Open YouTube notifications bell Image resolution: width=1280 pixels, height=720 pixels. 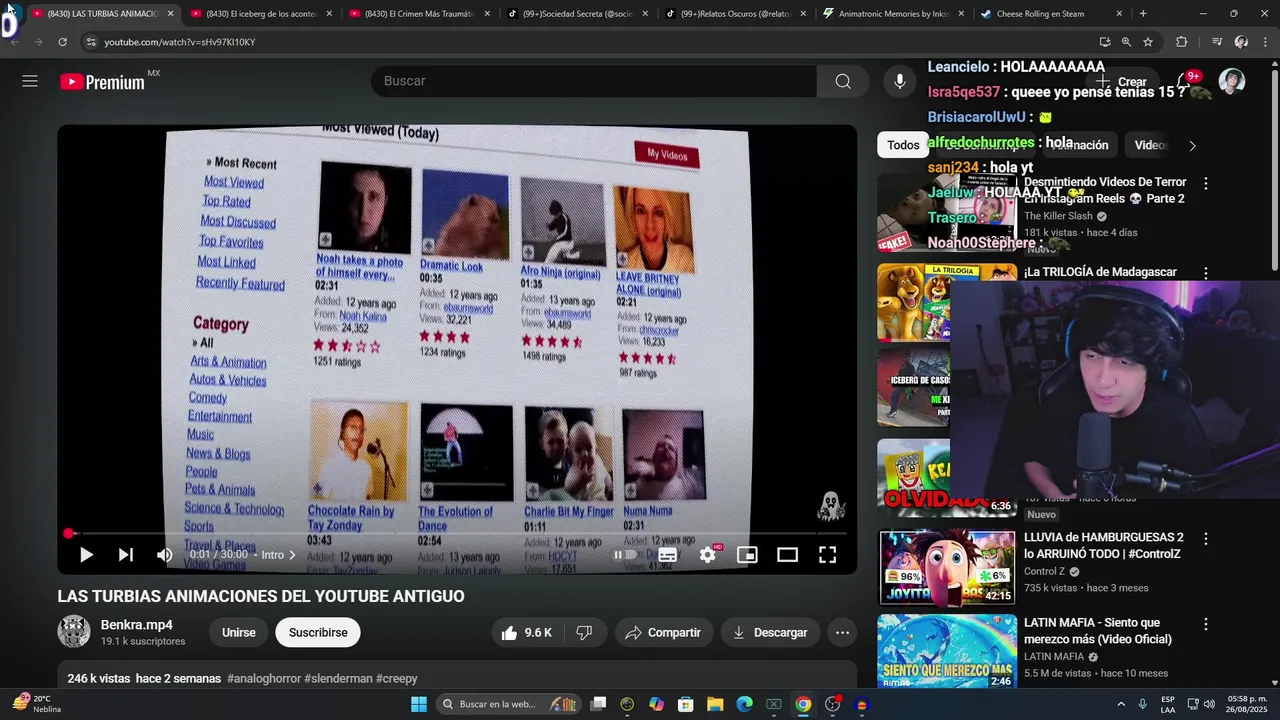click(x=1183, y=82)
